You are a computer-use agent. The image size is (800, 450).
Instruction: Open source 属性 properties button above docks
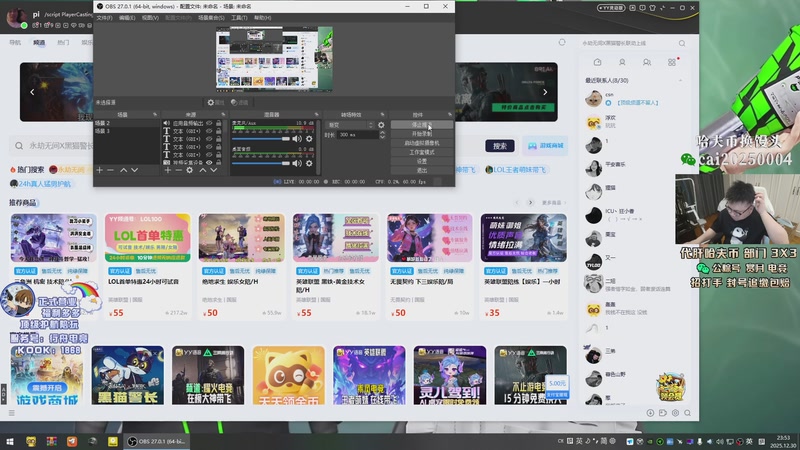click(216, 103)
